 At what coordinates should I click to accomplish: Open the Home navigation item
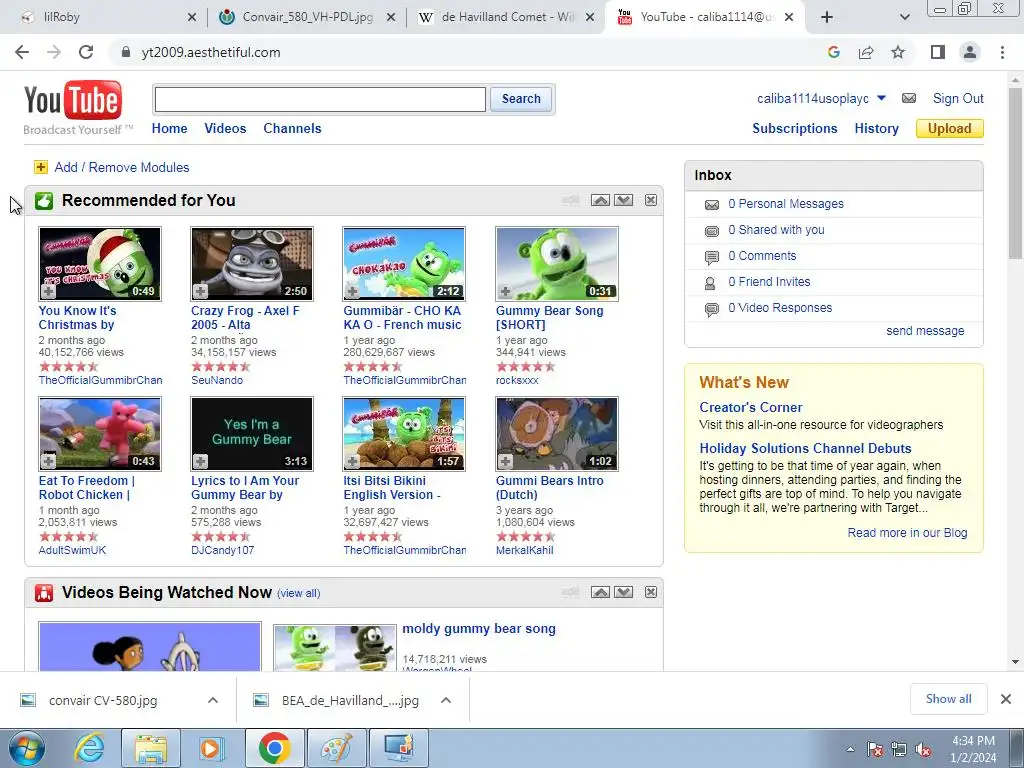pos(170,129)
